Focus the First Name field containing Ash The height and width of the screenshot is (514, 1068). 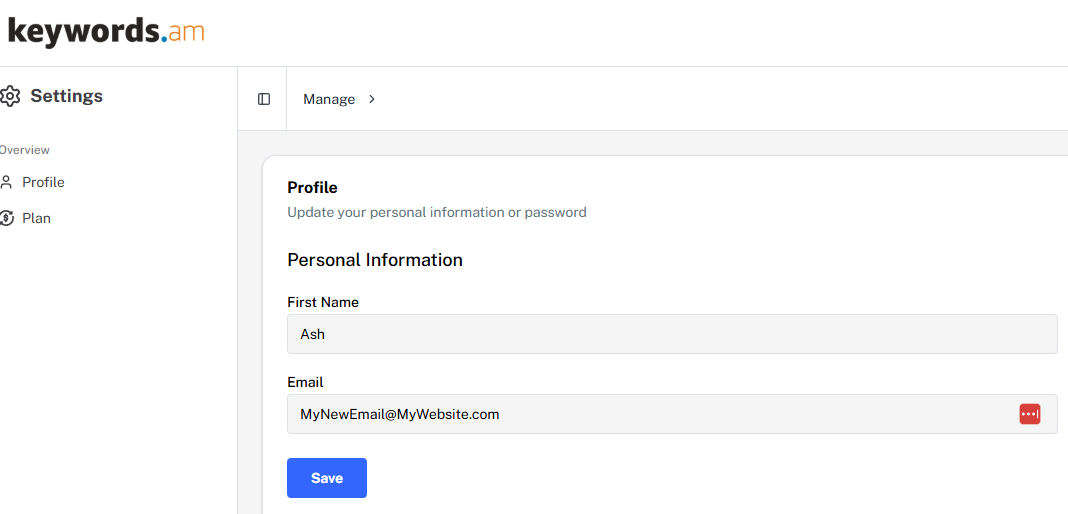[x=672, y=334]
